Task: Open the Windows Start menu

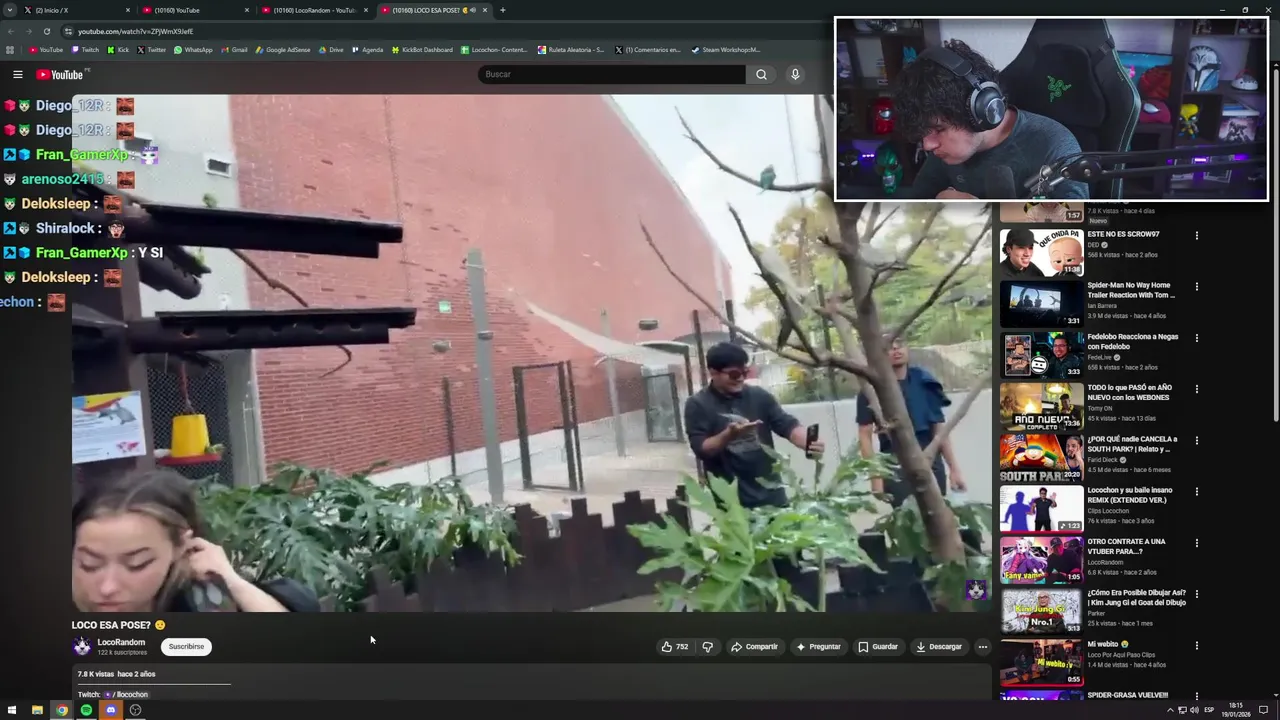Action: pyautogui.click(x=12, y=710)
